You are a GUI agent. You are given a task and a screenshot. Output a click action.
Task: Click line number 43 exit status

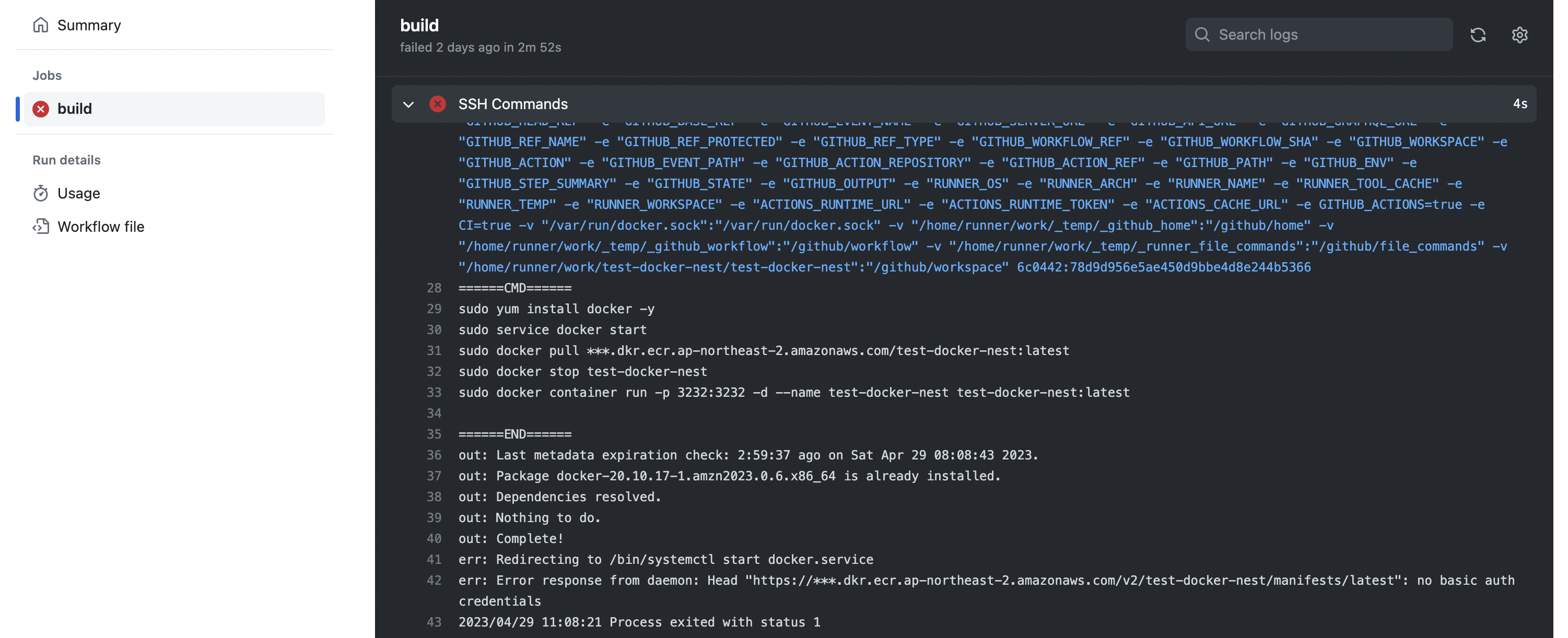click(x=434, y=622)
